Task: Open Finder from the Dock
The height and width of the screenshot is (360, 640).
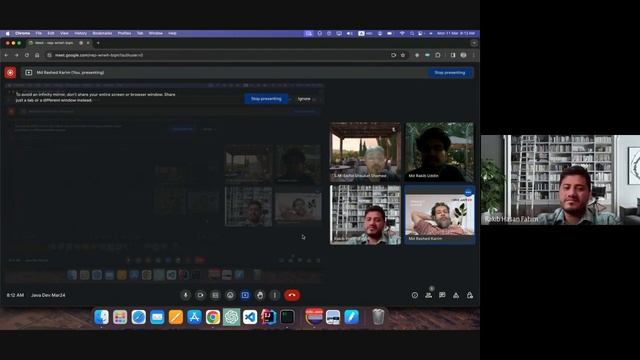Action: [101, 317]
